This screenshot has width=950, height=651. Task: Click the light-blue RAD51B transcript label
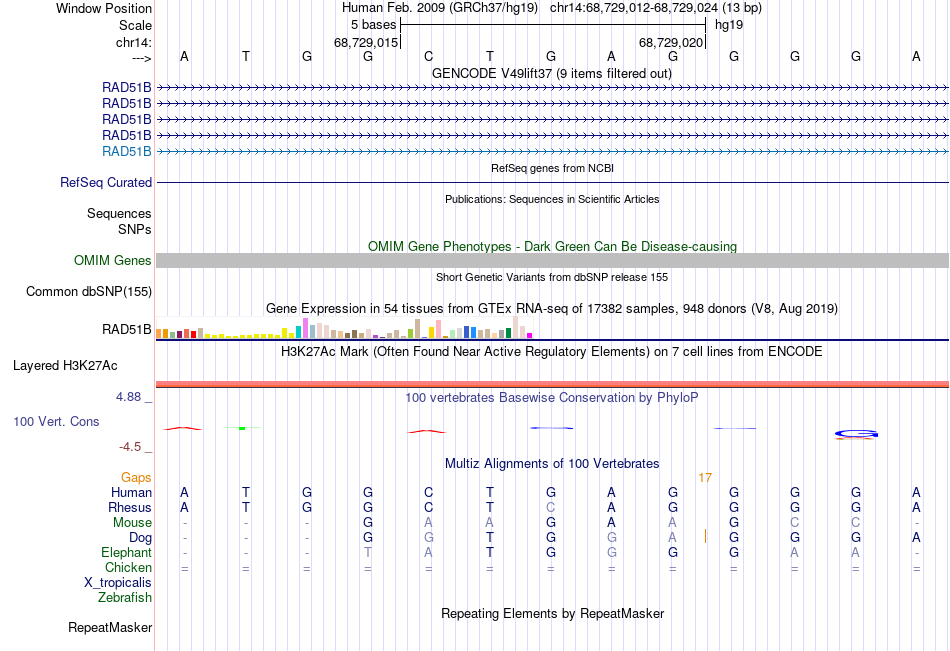127,152
